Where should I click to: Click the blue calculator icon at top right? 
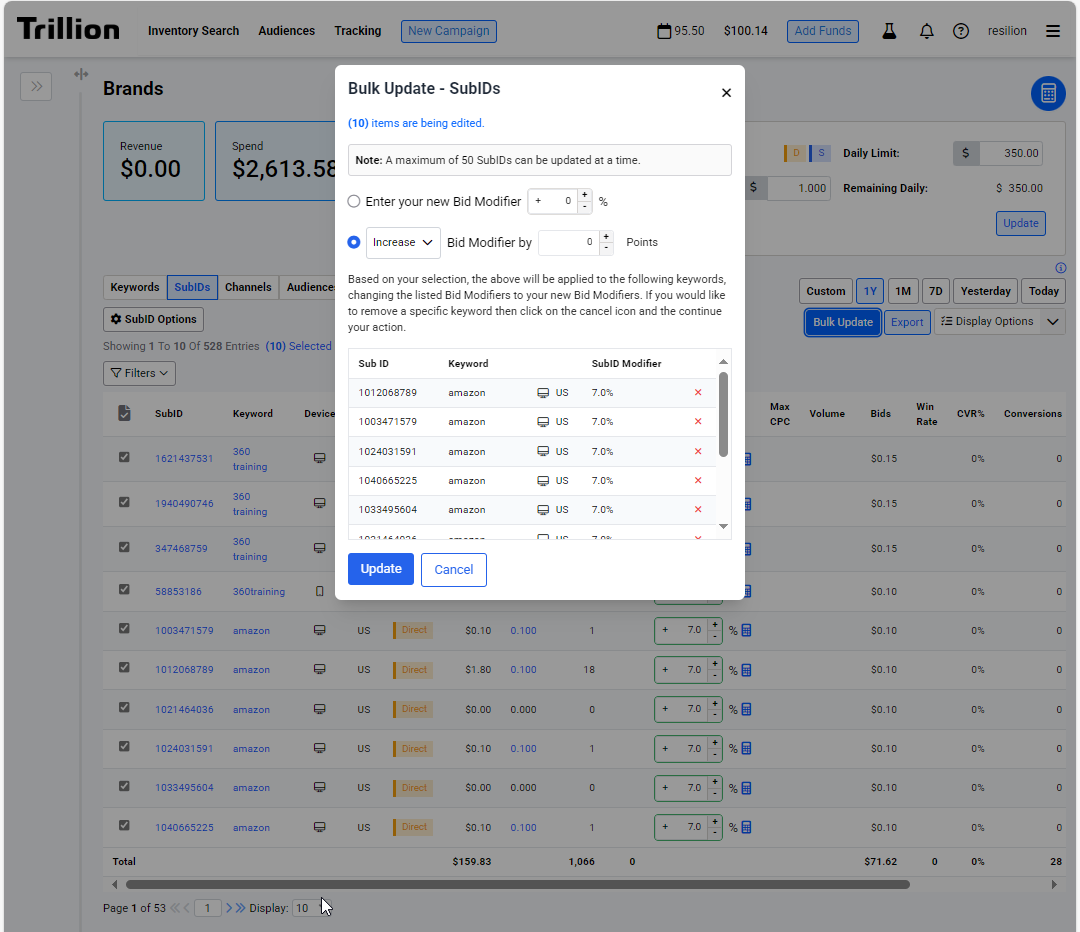tap(1048, 93)
